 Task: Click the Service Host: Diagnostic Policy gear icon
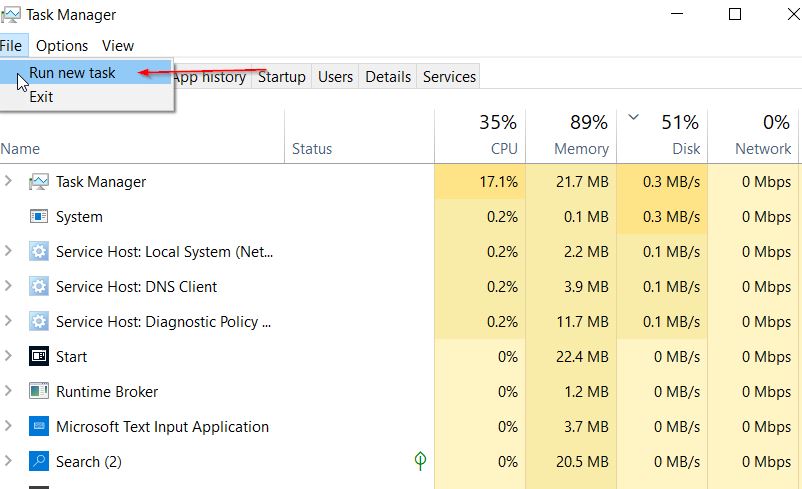coord(39,321)
